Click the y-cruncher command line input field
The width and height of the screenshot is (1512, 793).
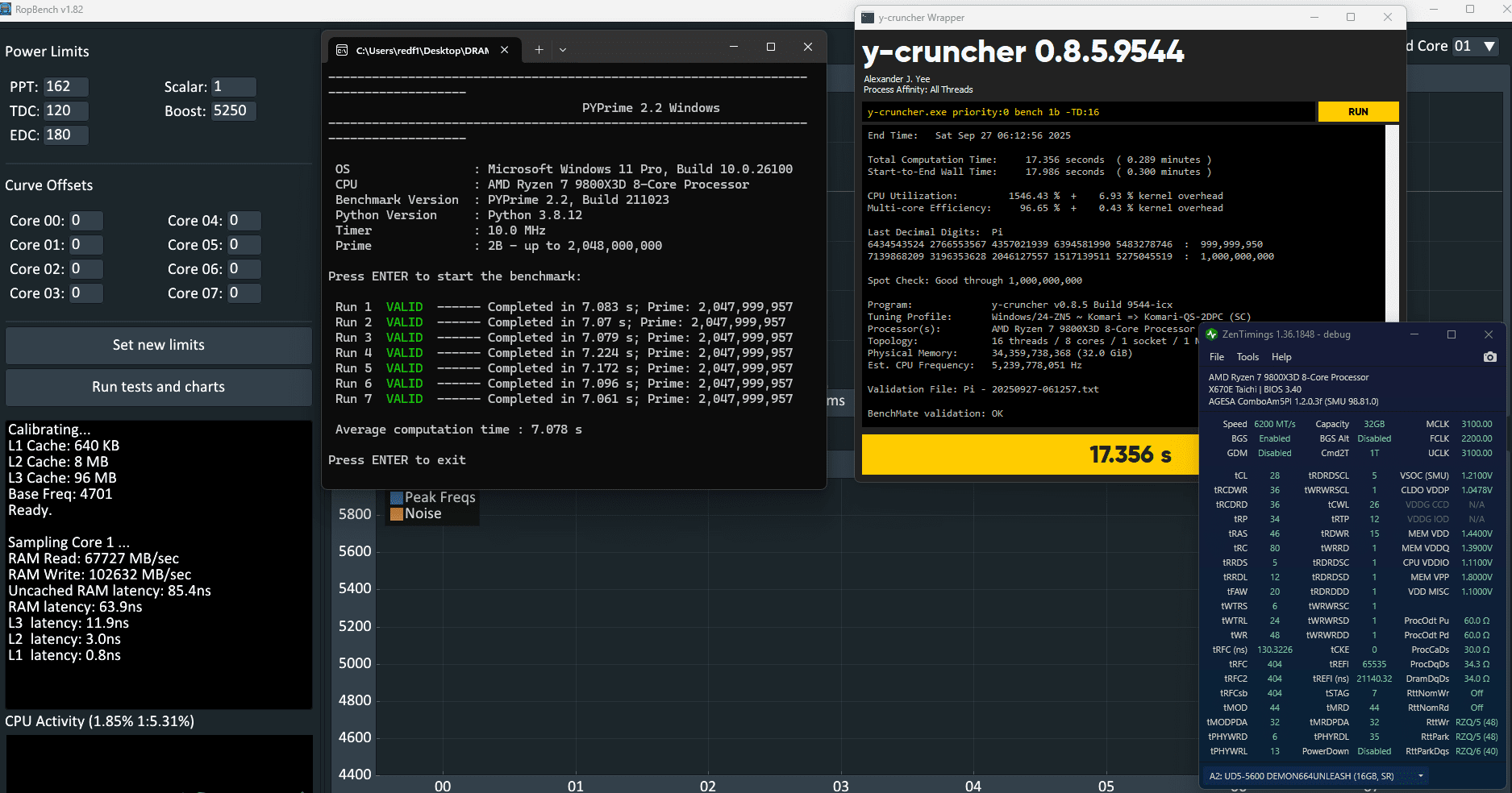click(x=1089, y=112)
